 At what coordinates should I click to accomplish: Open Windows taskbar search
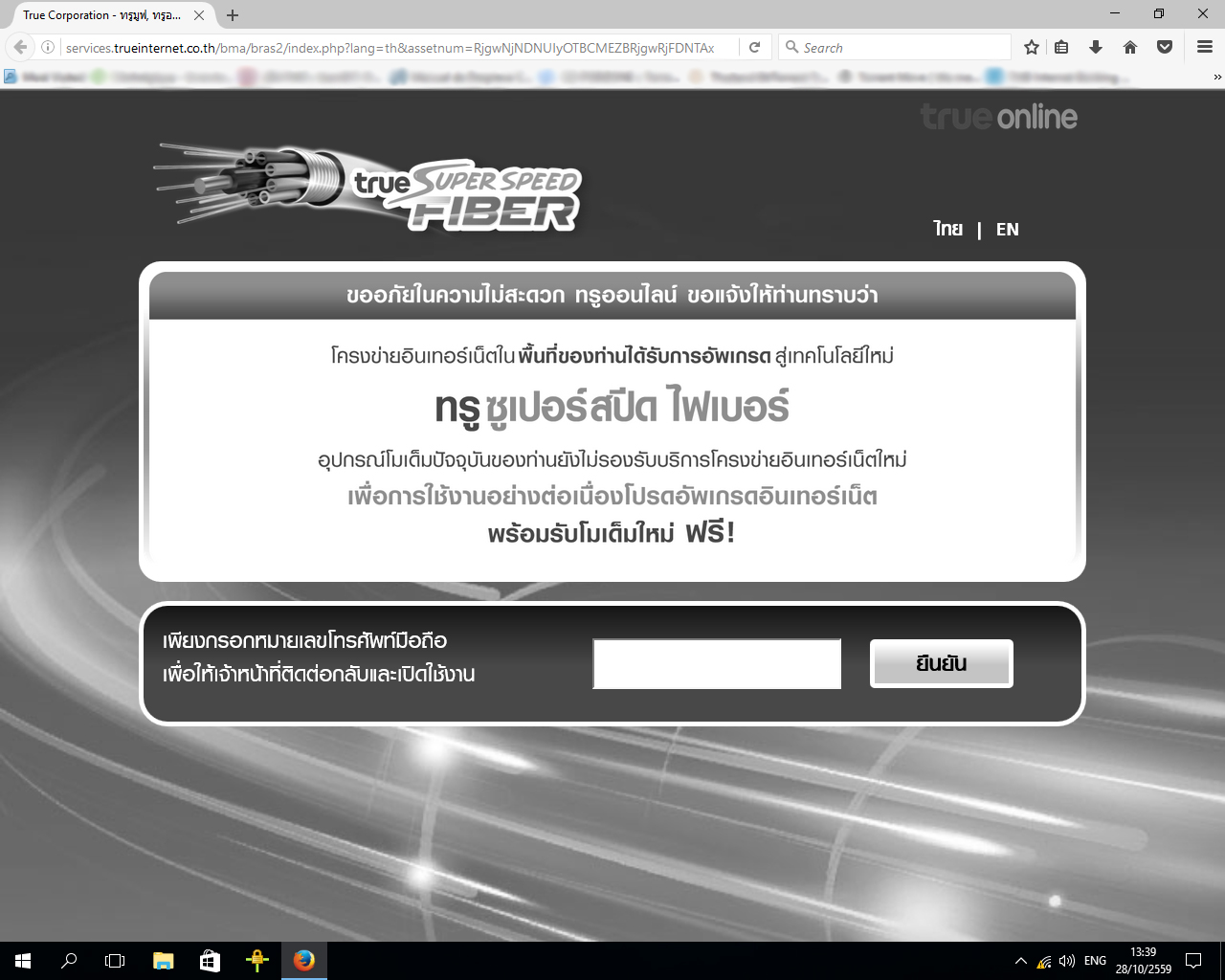[x=69, y=961]
